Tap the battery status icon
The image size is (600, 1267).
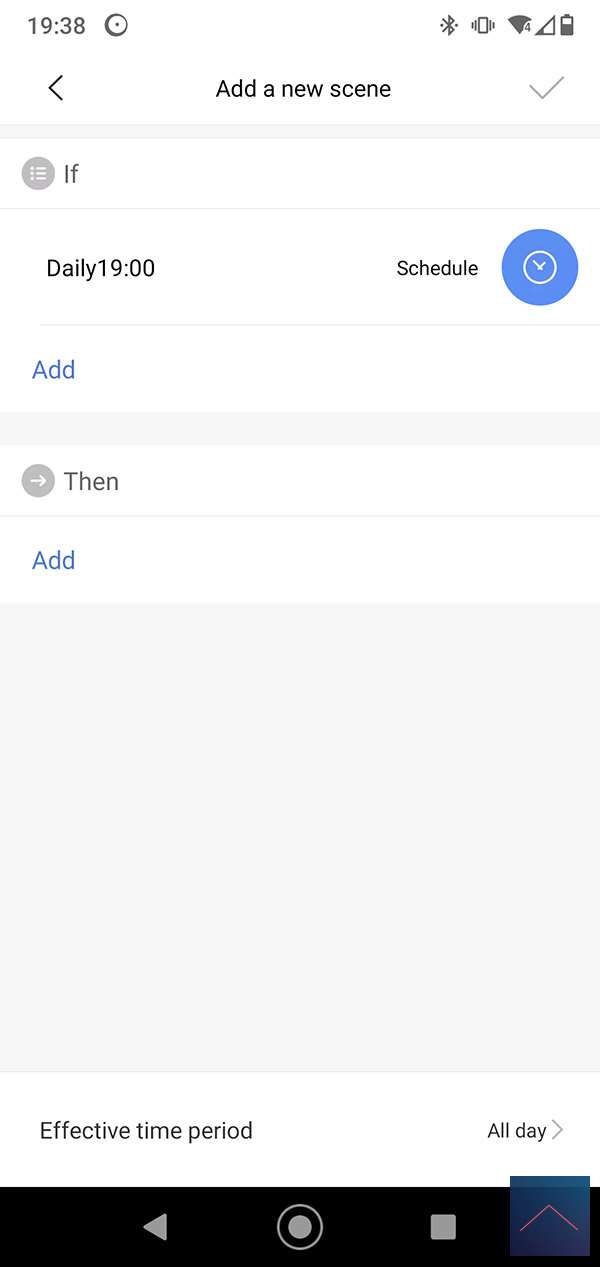[x=567, y=25]
